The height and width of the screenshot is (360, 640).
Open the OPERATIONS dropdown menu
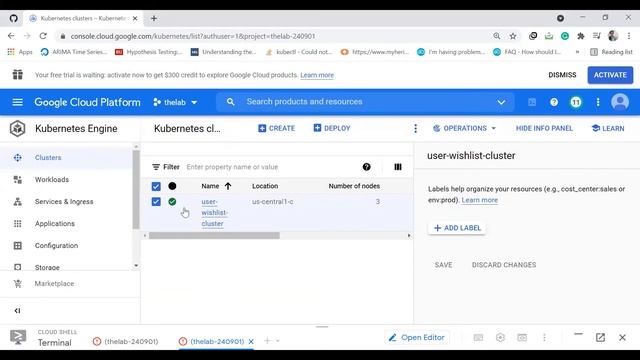[464, 128]
